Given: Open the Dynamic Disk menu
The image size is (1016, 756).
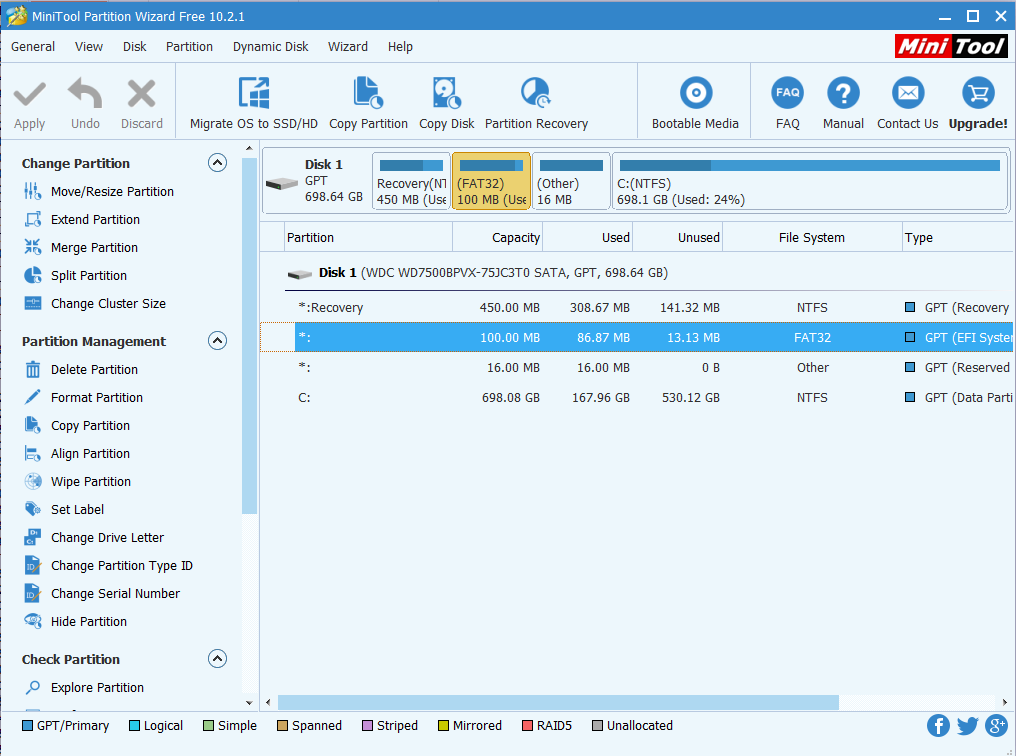Looking at the screenshot, I should pyautogui.click(x=270, y=47).
